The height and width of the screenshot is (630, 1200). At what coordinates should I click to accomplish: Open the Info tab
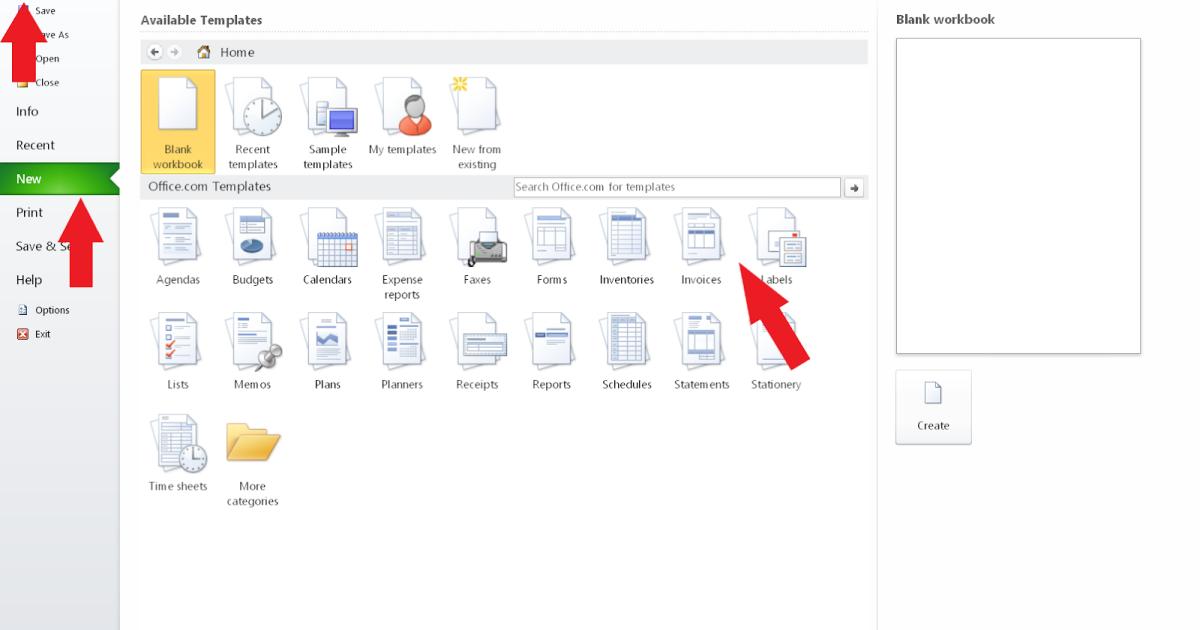(x=26, y=111)
